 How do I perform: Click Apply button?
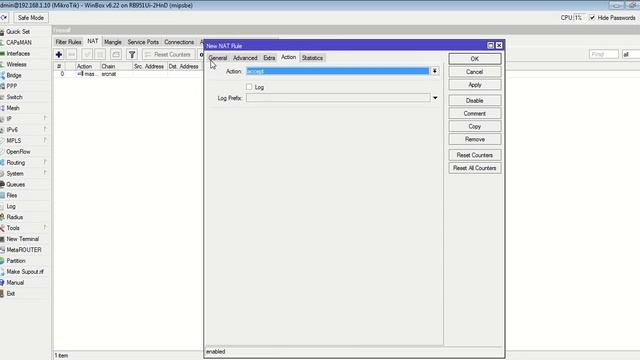coord(475,85)
